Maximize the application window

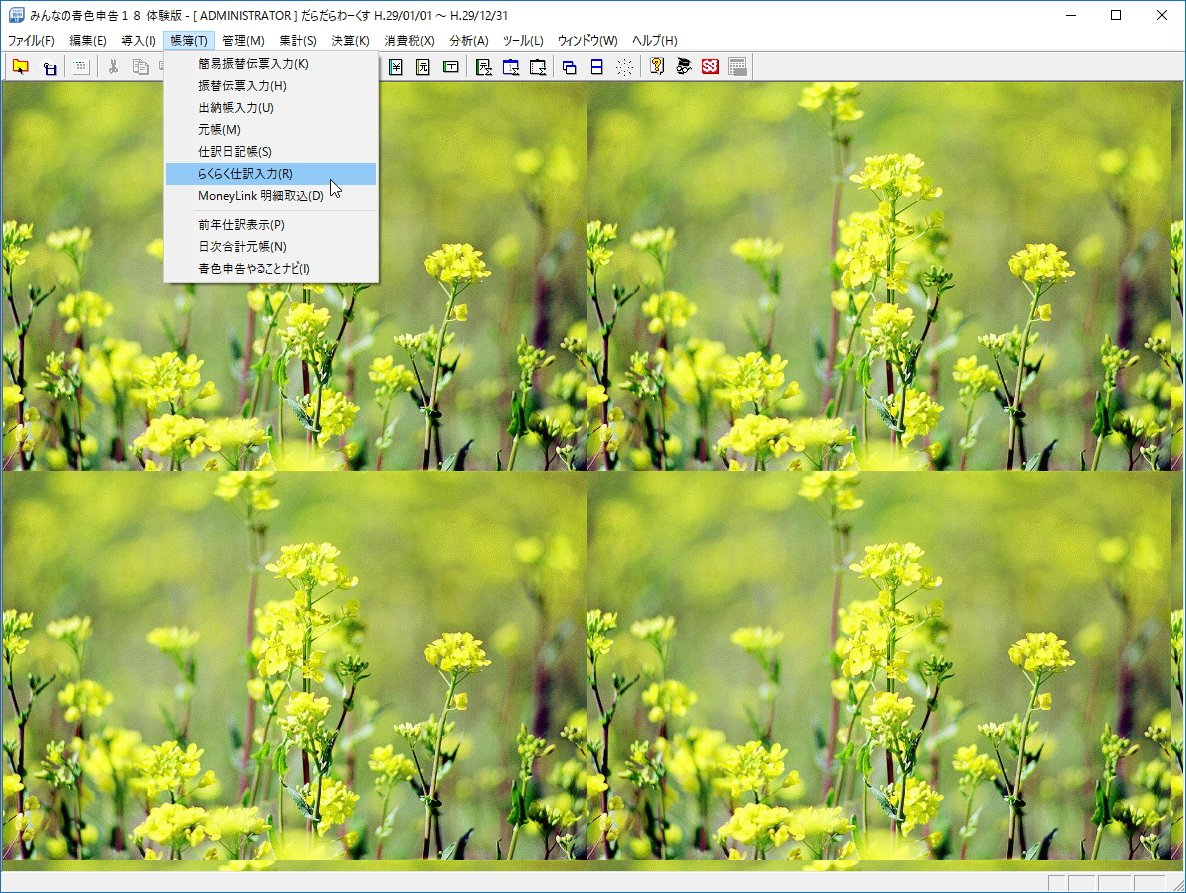click(x=1116, y=15)
